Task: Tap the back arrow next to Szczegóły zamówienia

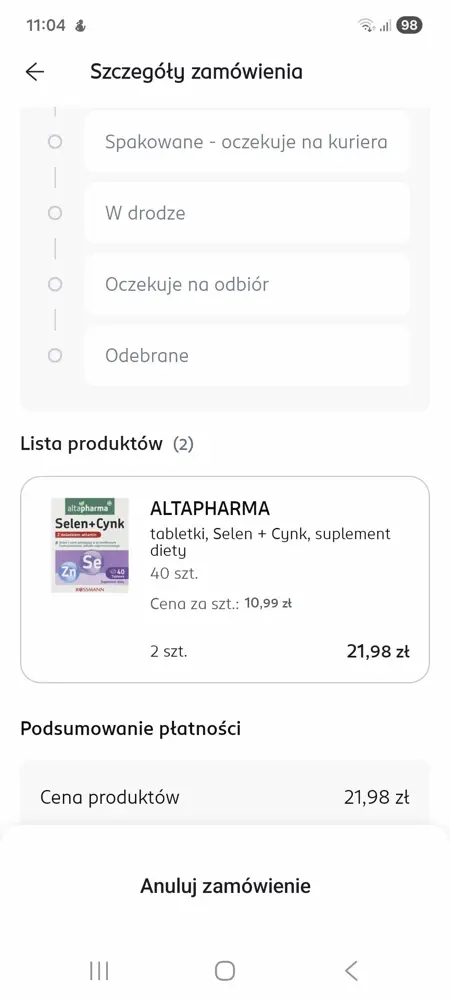Action: tap(34, 71)
